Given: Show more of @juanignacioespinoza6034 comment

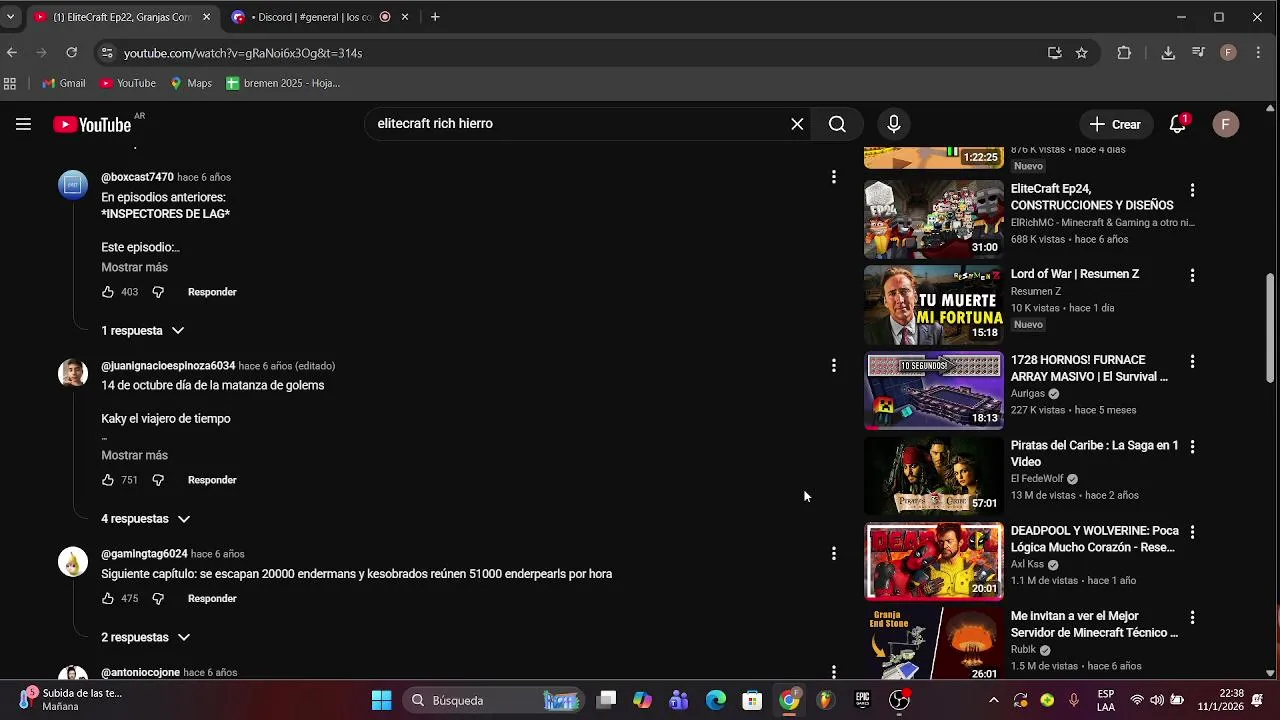Looking at the screenshot, I should (x=134, y=455).
